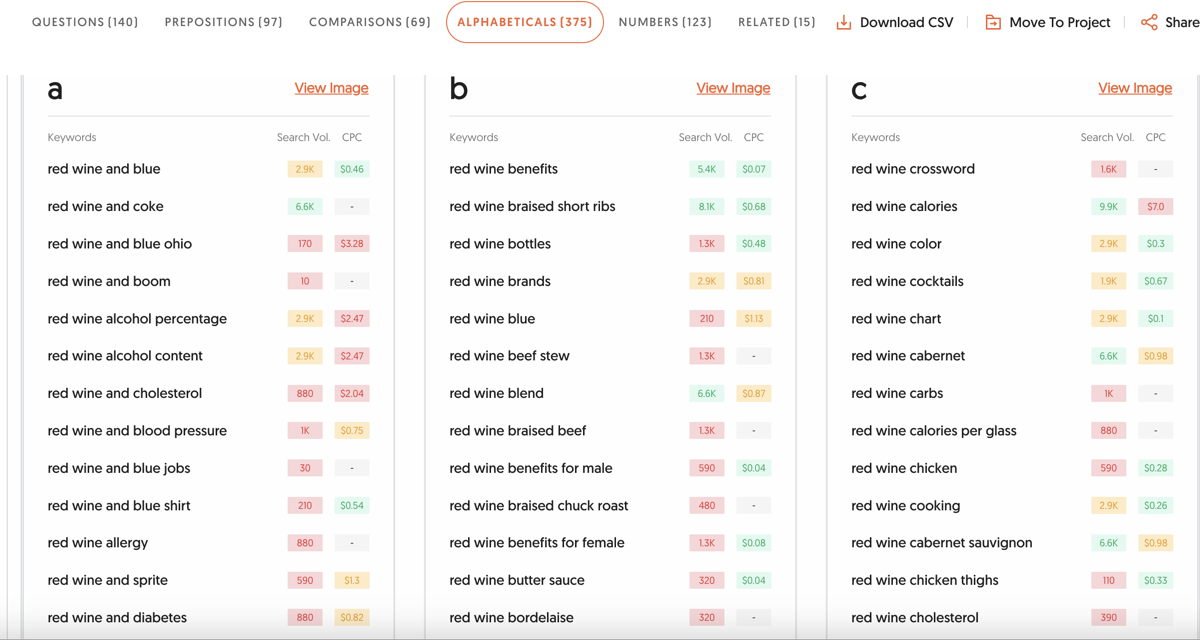
Task: Switch to the Questions (140) tab
Action: (x=85, y=22)
